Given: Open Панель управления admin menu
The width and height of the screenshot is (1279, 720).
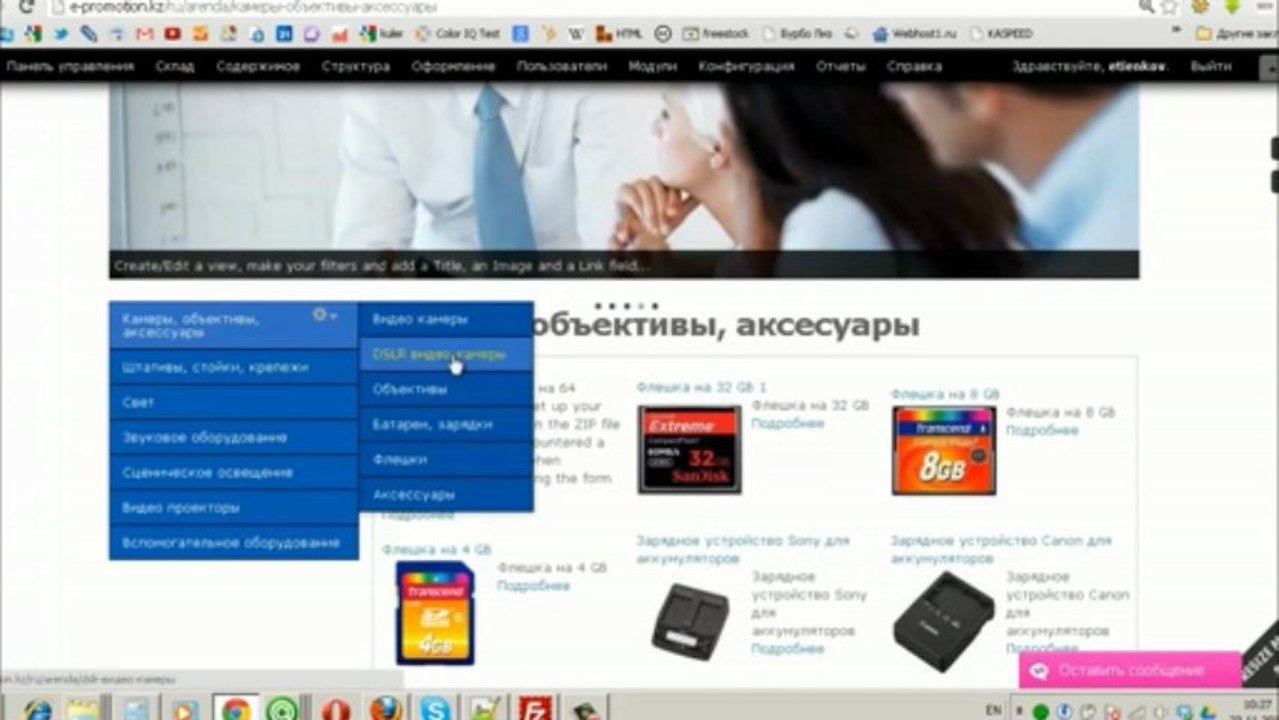Looking at the screenshot, I should click(70, 67).
